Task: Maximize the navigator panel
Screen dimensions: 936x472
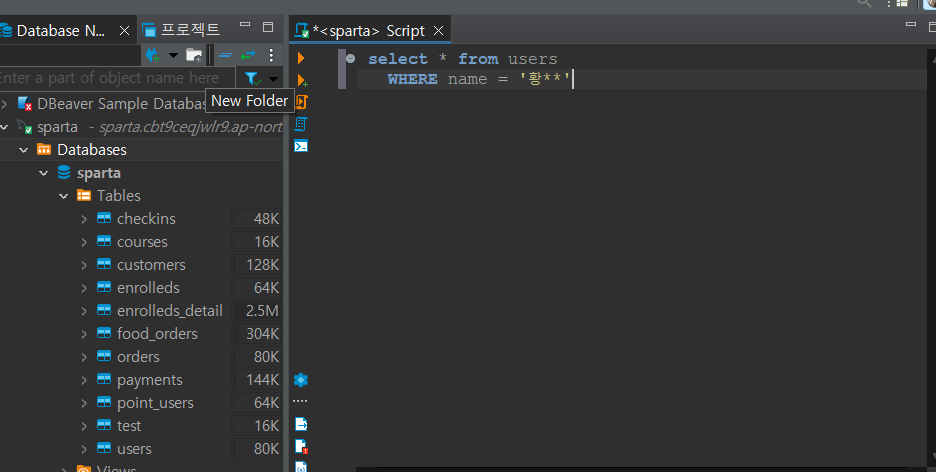Action: [268, 26]
